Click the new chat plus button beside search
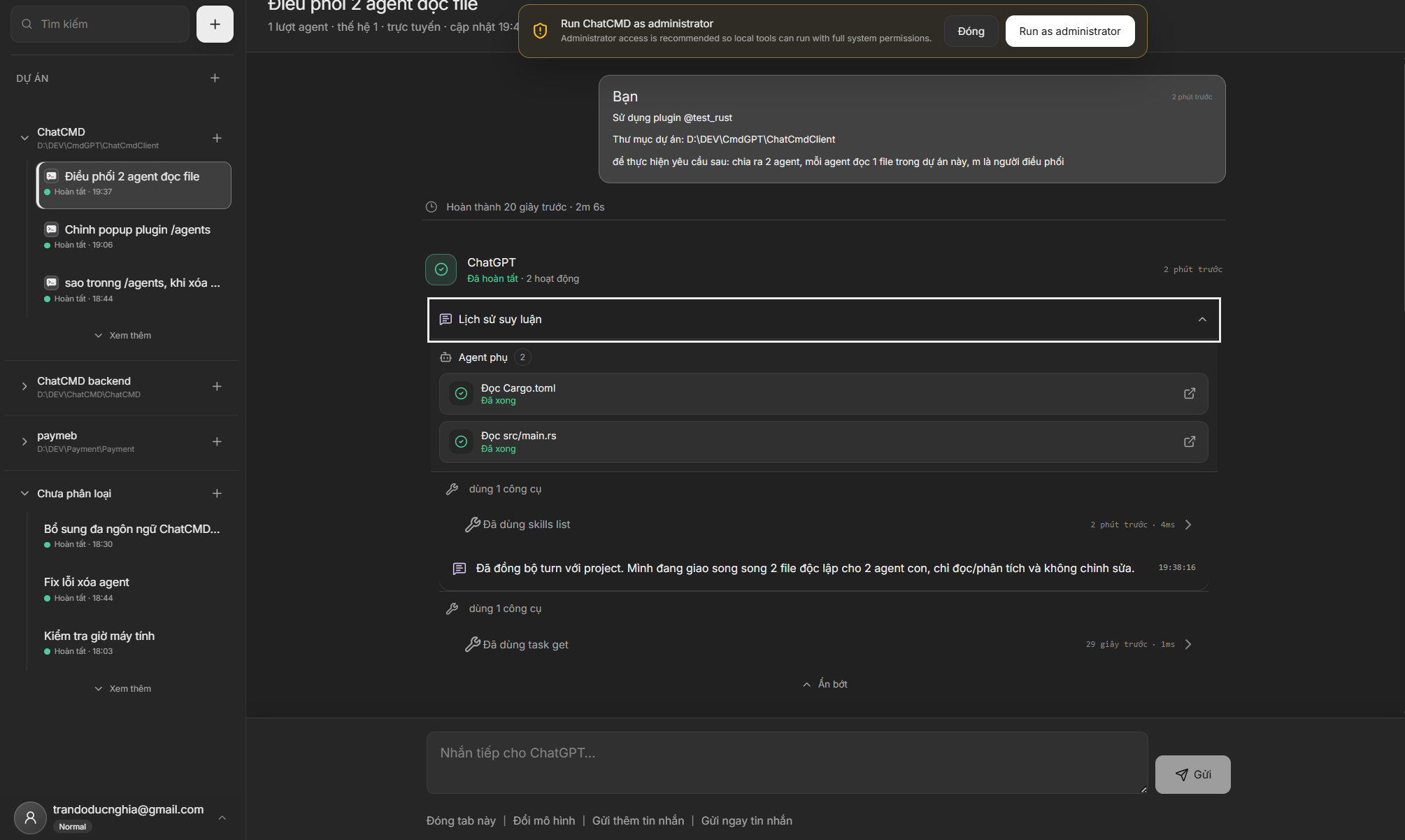Screen dimensions: 1405x840 click(x=215, y=24)
